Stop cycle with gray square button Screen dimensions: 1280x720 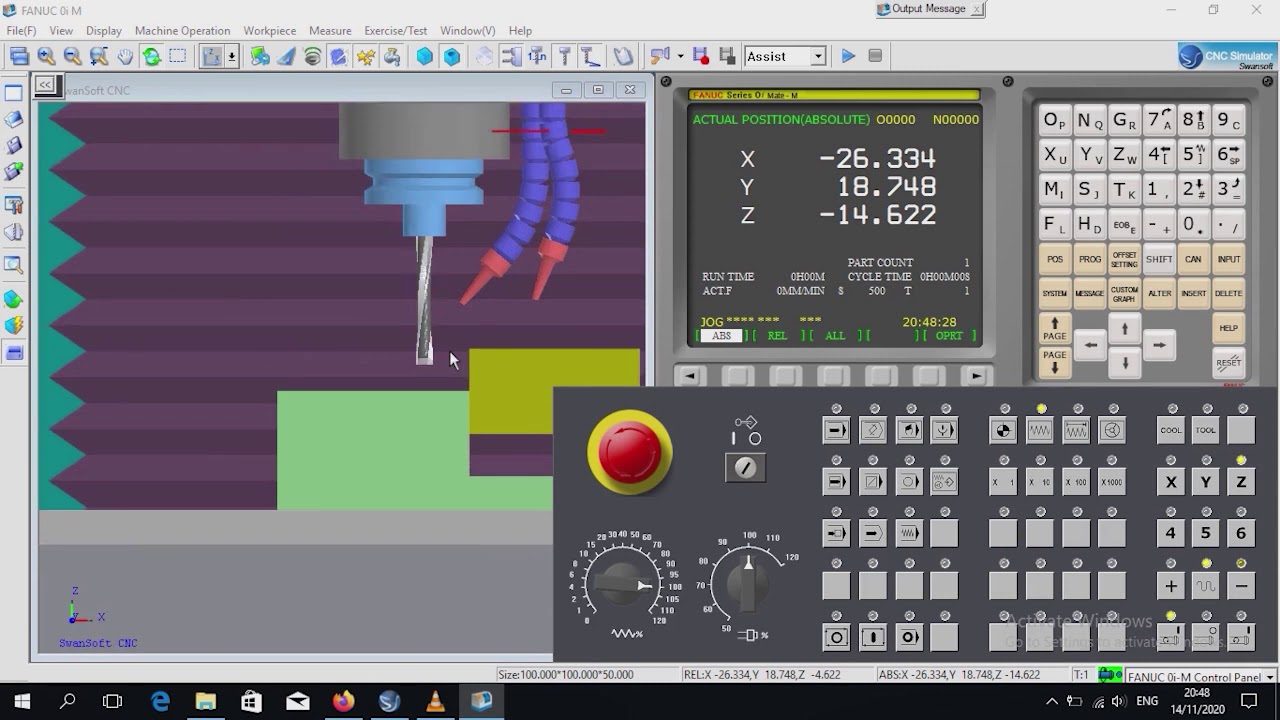(875, 57)
